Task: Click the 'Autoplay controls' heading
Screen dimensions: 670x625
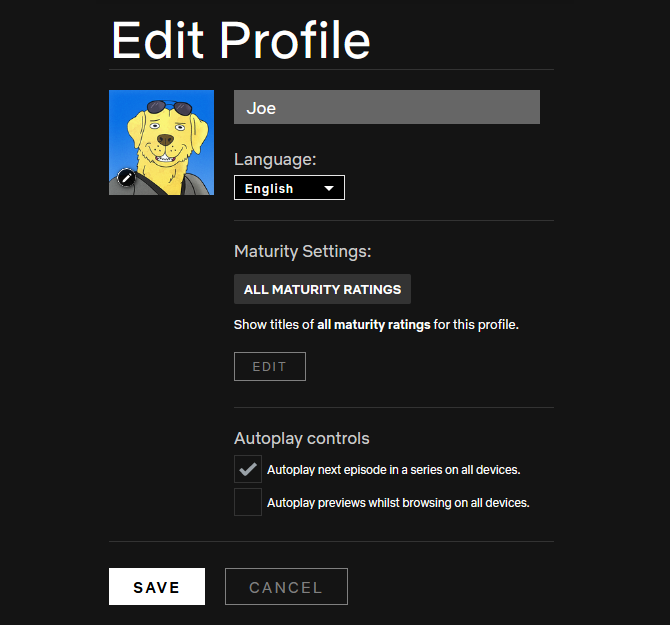Action: 301,438
